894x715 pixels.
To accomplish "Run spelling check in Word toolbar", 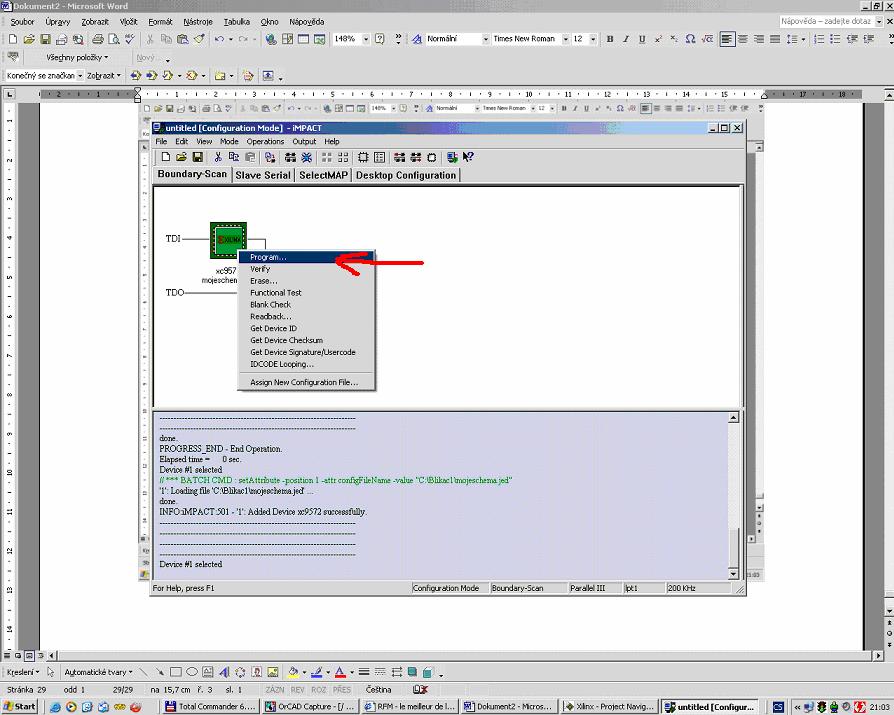I will pos(130,39).
